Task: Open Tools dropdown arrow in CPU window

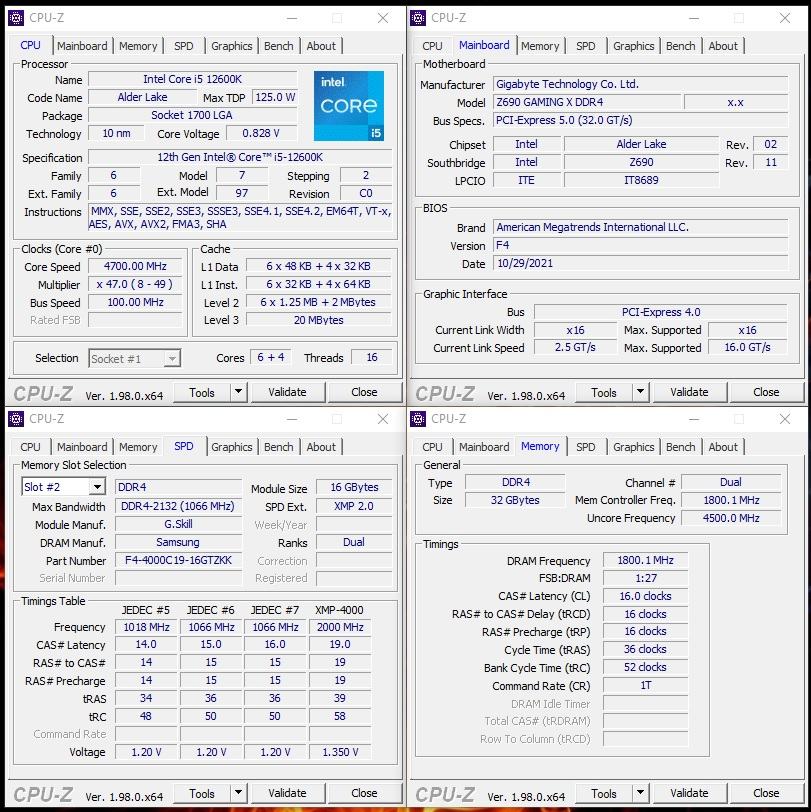Action: pos(238,392)
